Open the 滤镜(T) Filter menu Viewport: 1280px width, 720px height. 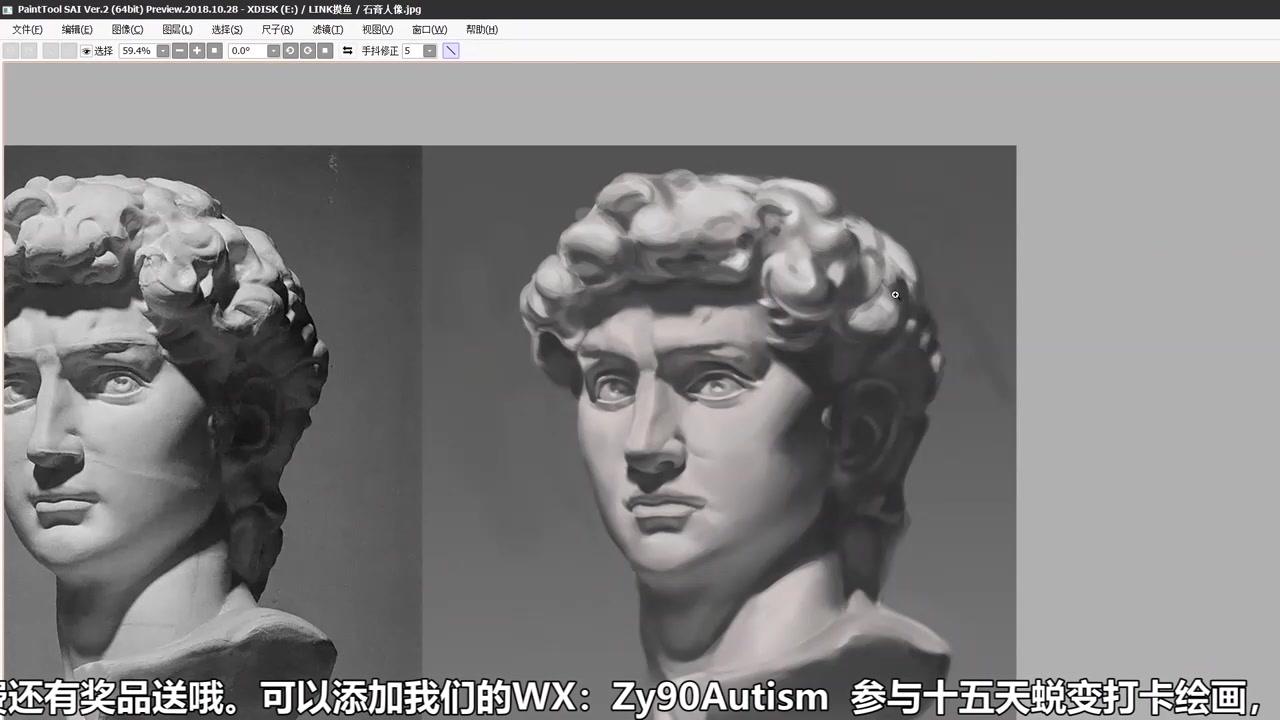pyautogui.click(x=327, y=29)
